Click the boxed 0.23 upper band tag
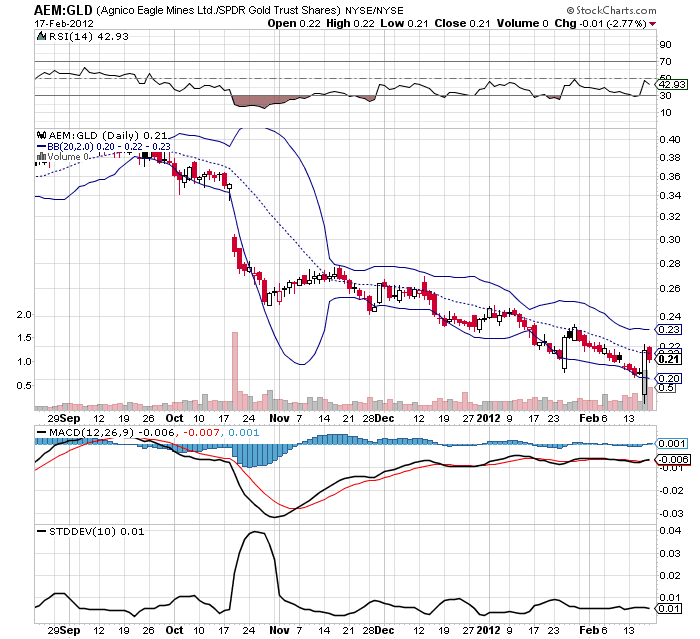 (x=669, y=330)
